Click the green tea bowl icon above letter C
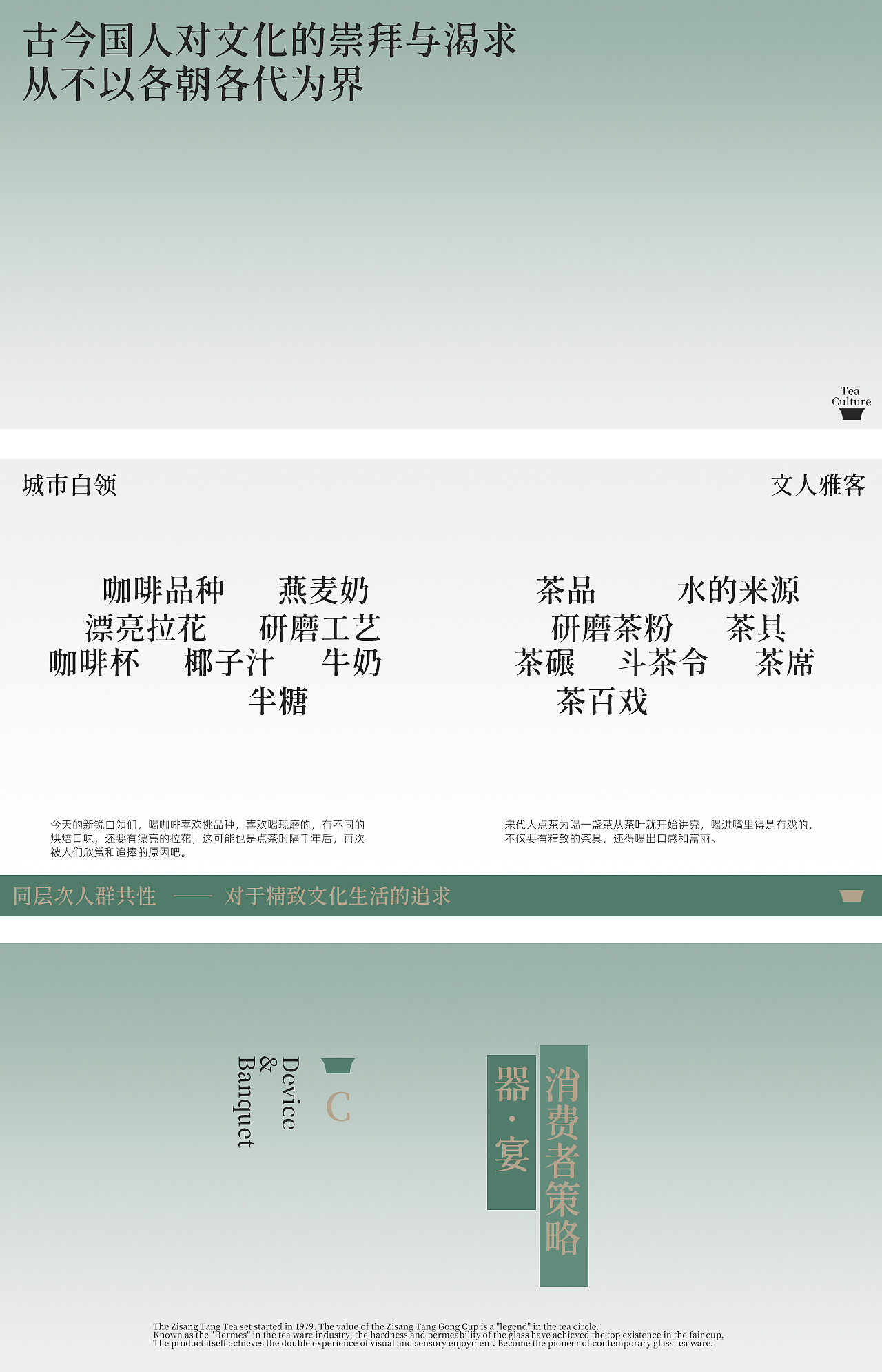Viewport: 882px width, 1372px height. tap(338, 1065)
